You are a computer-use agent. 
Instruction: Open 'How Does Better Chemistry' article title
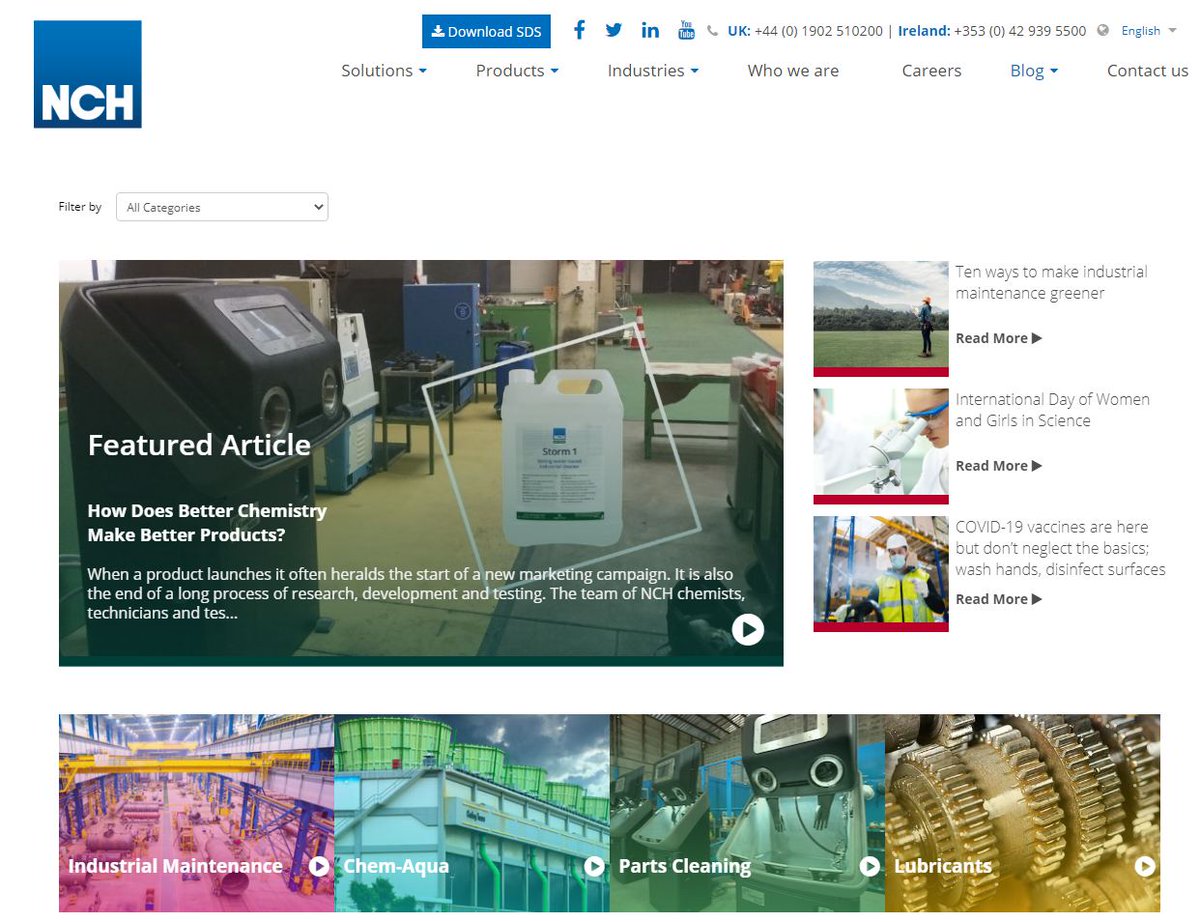pyautogui.click(x=207, y=522)
